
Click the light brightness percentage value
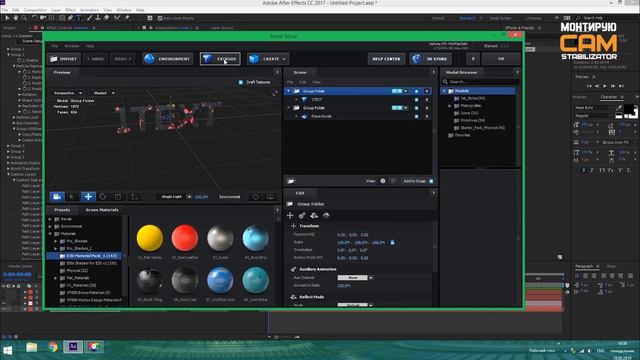coord(201,197)
